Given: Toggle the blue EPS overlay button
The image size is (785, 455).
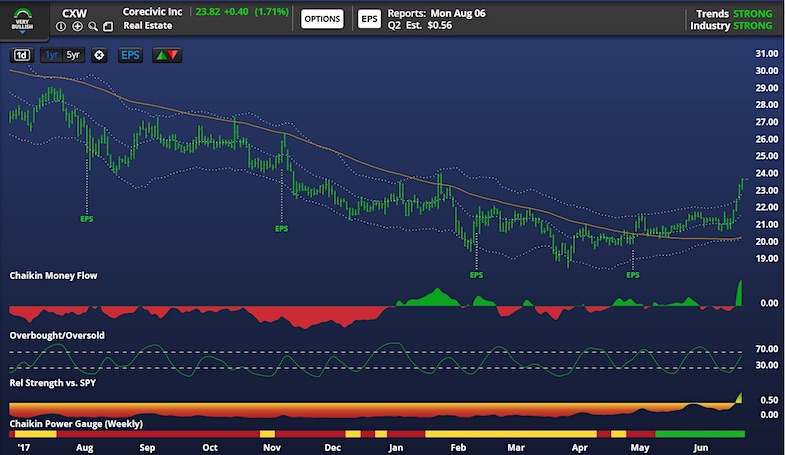Looking at the screenshot, I should (130, 55).
